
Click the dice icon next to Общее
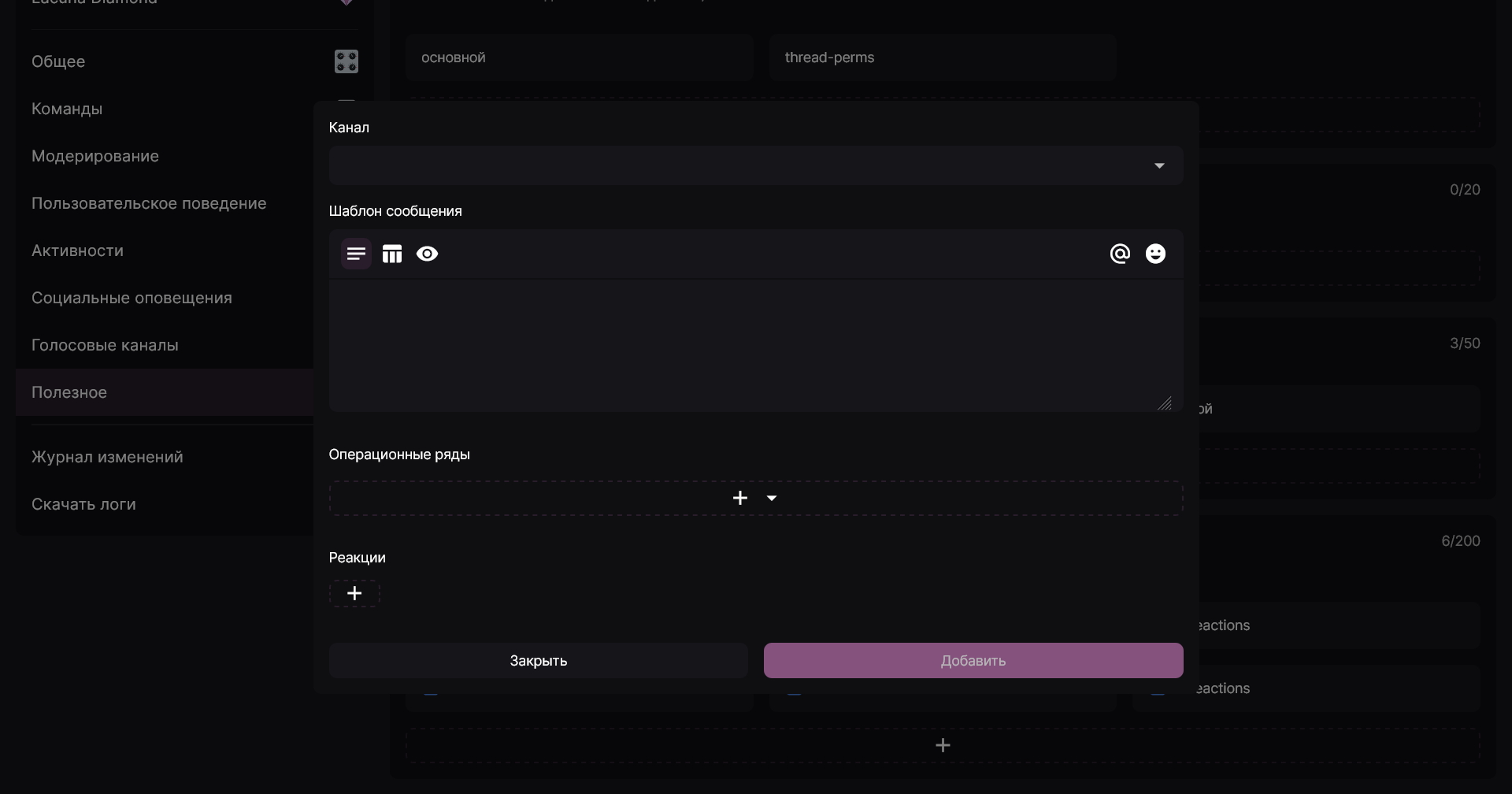click(x=346, y=61)
